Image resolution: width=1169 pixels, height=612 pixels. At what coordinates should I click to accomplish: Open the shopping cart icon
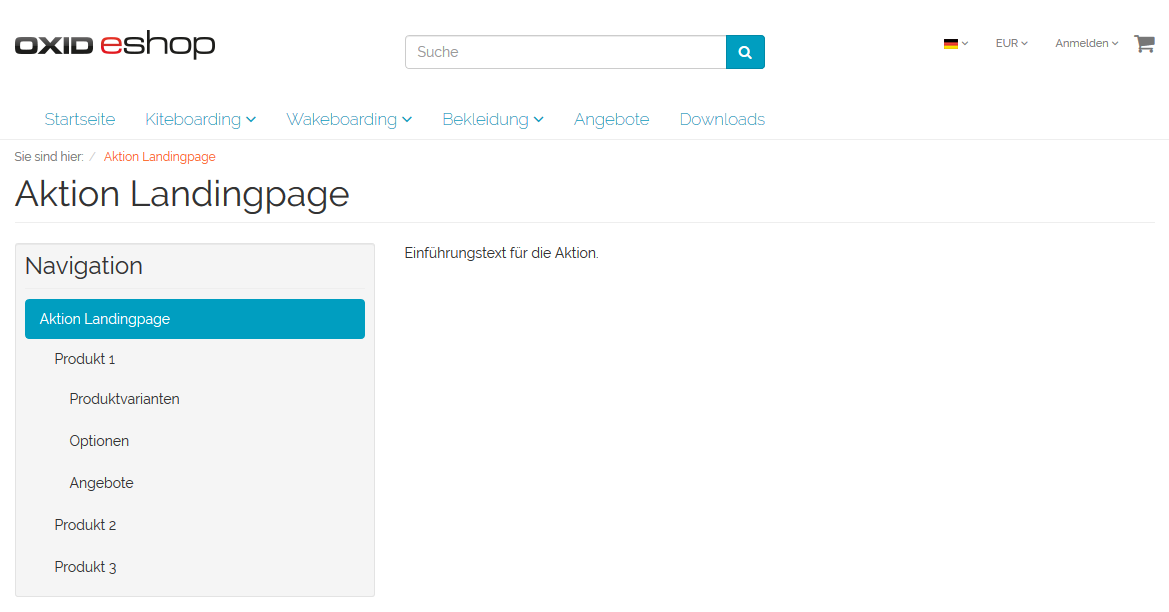click(x=1144, y=44)
